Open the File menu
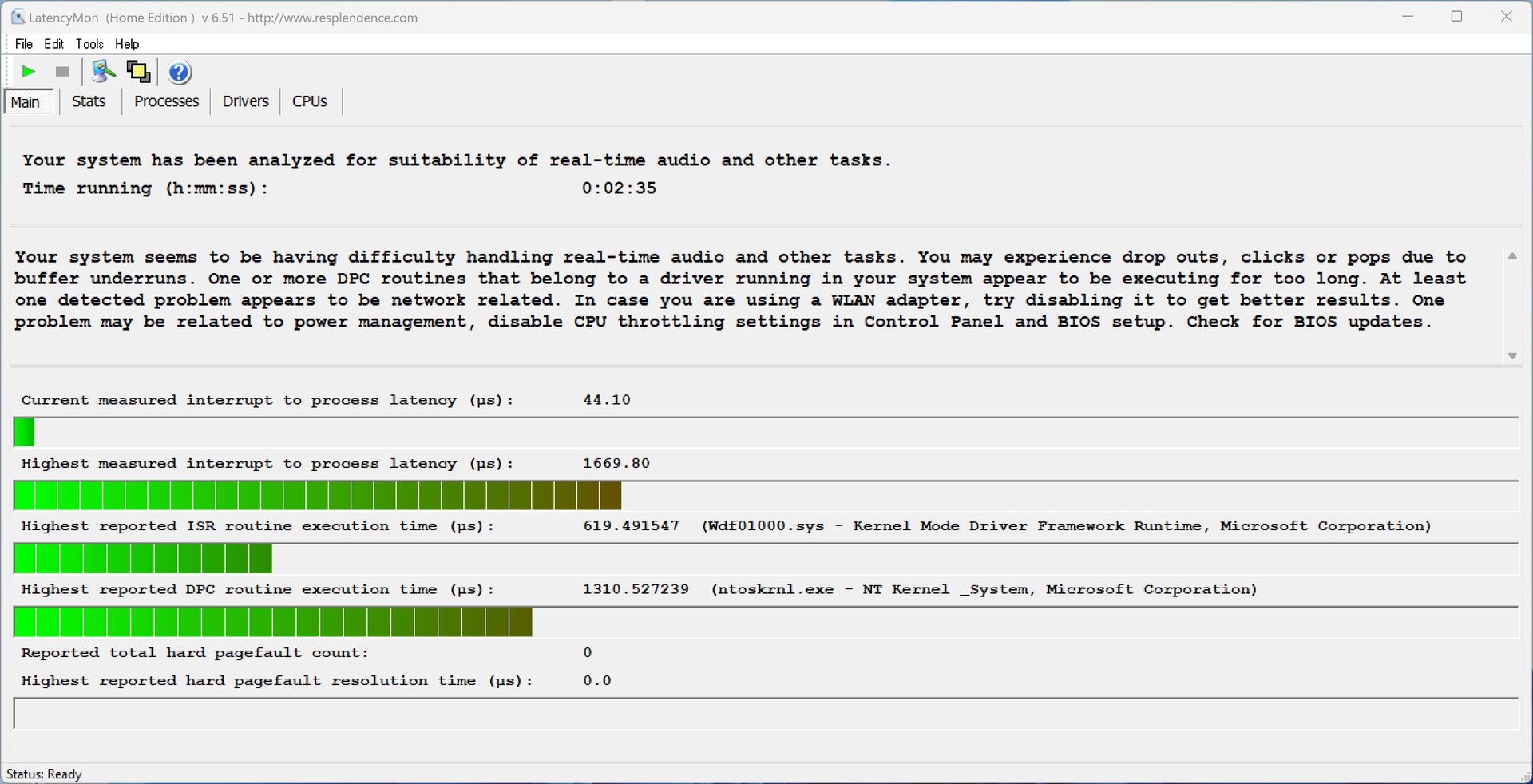The height and width of the screenshot is (784, 1533). [x=24, y=44]
